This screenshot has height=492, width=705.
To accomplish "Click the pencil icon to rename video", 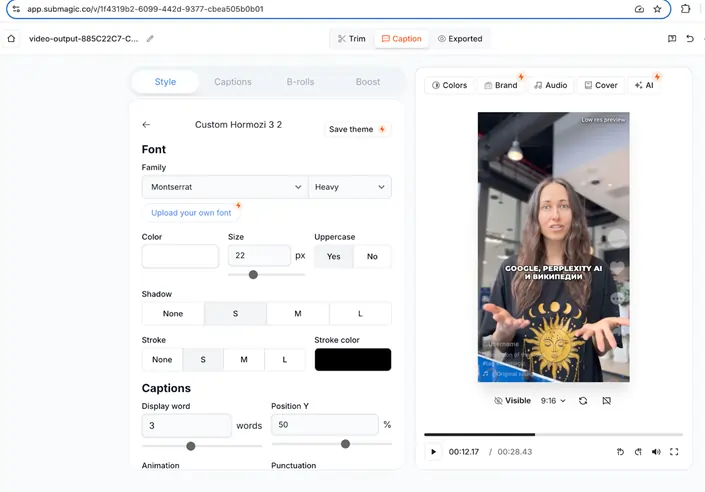I will coord(150,39).
